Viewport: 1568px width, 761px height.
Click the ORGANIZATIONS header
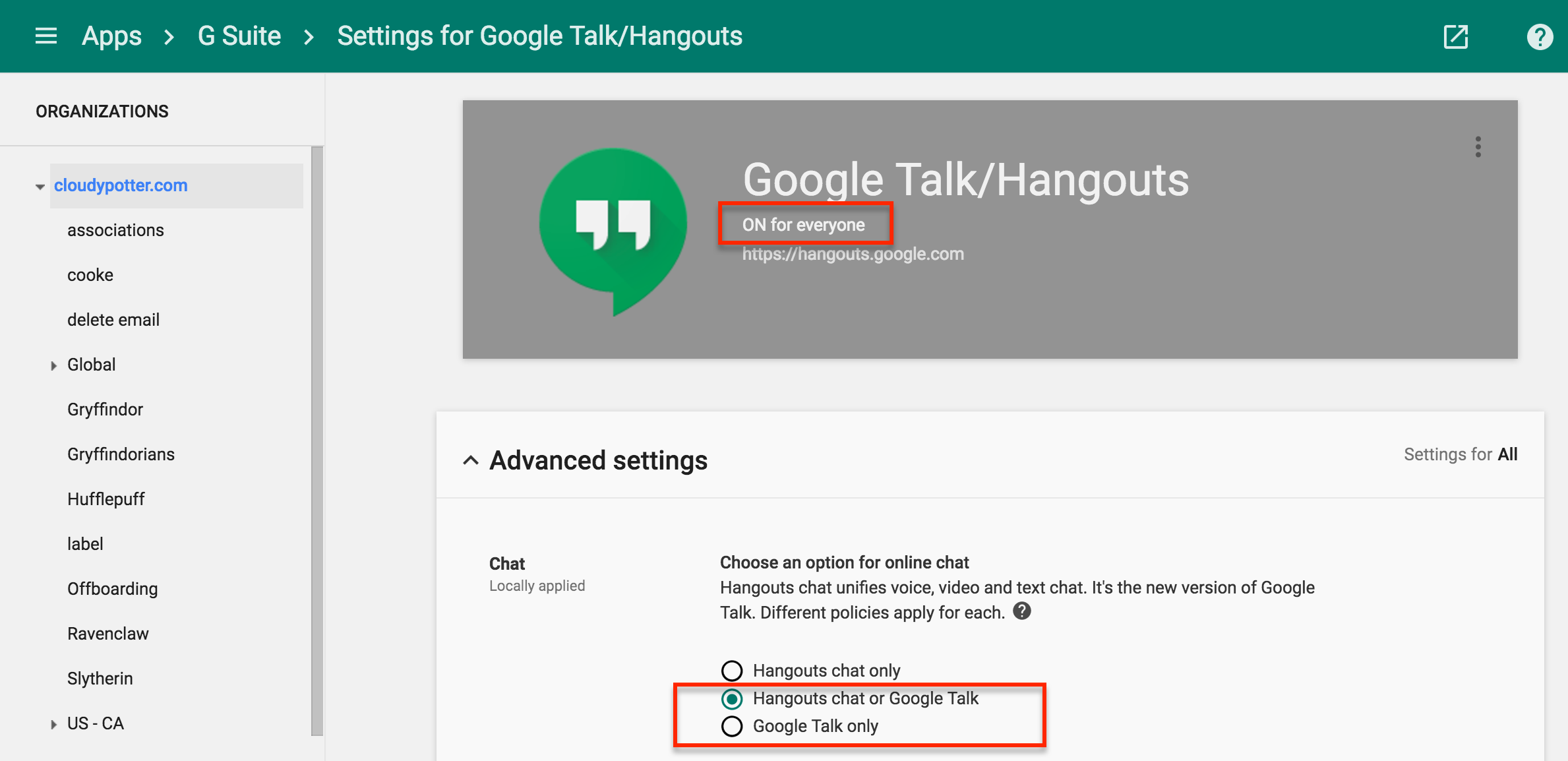pyautogui.click(x=102, y=111)
